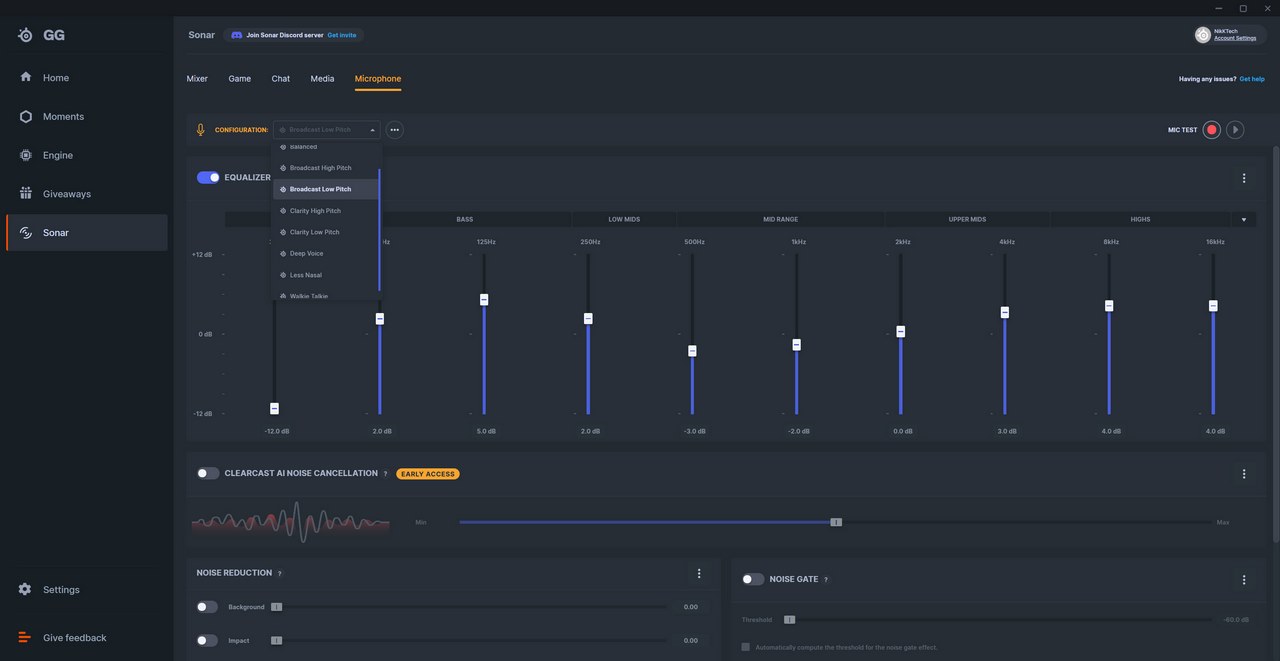The width and height of the screenshot is (1280, 661).
Task: Open the Home page icon in sidebar
Action: pos(25,77)
